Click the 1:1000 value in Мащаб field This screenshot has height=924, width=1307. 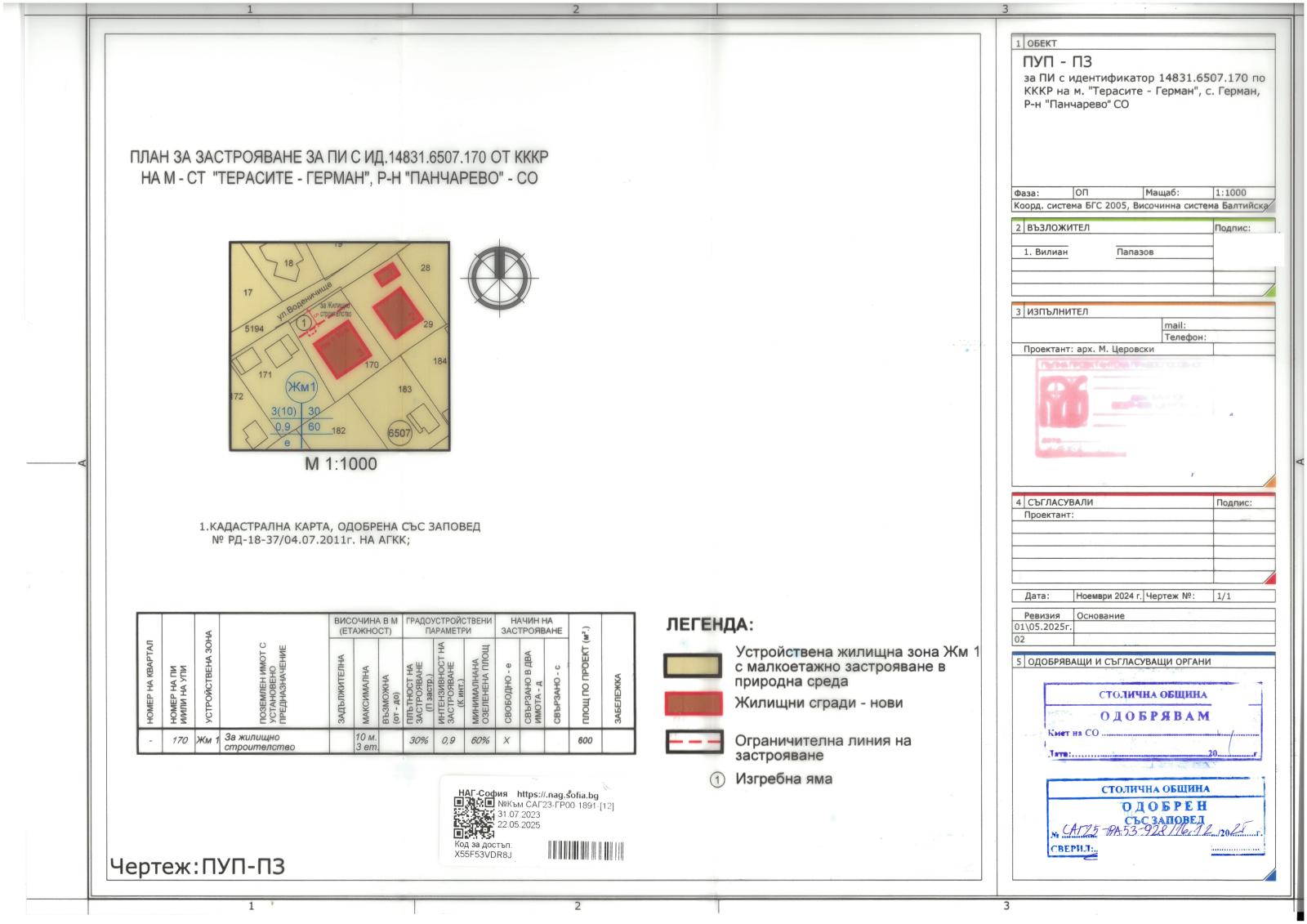click(x=1230, y=193)
